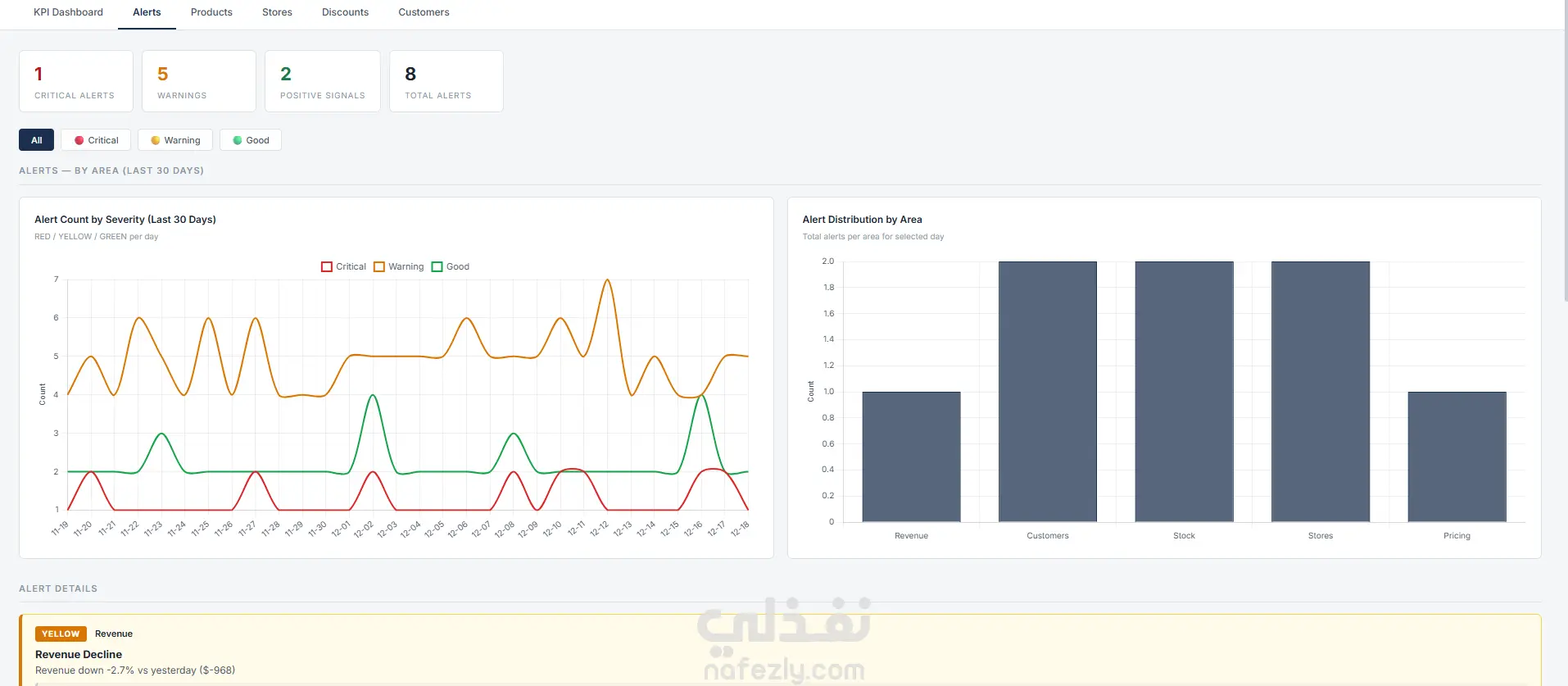This screenshot has height=686, width=1568.
Task: Click the Pricing bar in area chart
Action: (1457, 457)
